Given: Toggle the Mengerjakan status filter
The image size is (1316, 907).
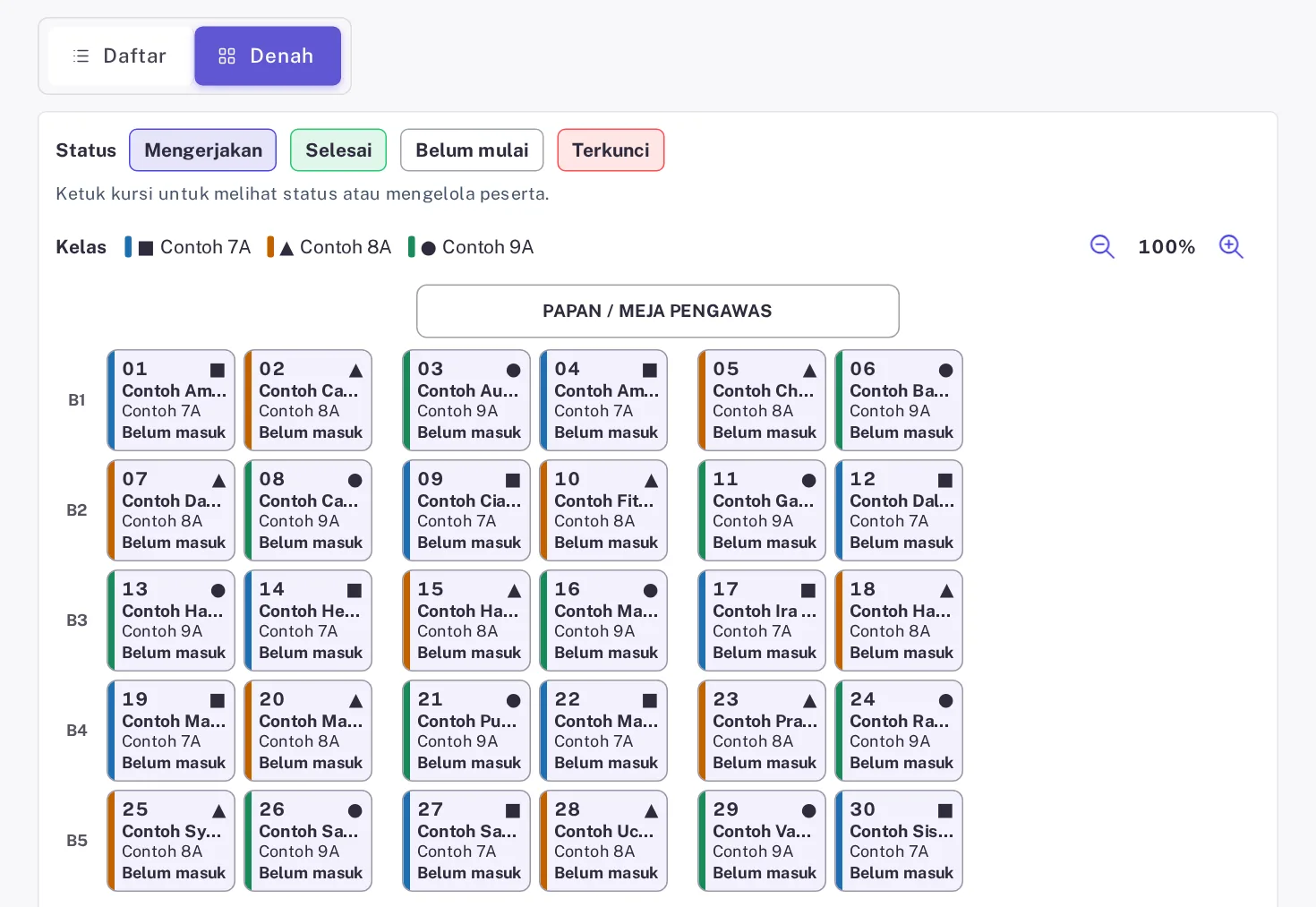Looking at the screenshot, I should (x=203, y=150).
